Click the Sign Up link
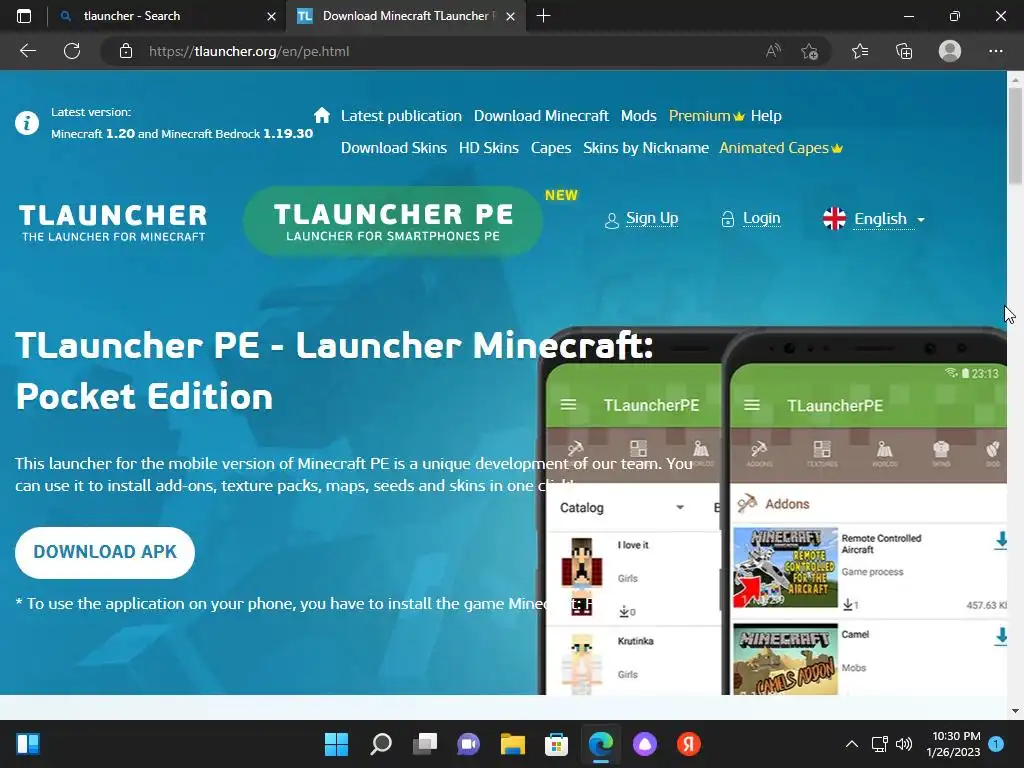Screen dimensions: 1024x768 point(641,219)
